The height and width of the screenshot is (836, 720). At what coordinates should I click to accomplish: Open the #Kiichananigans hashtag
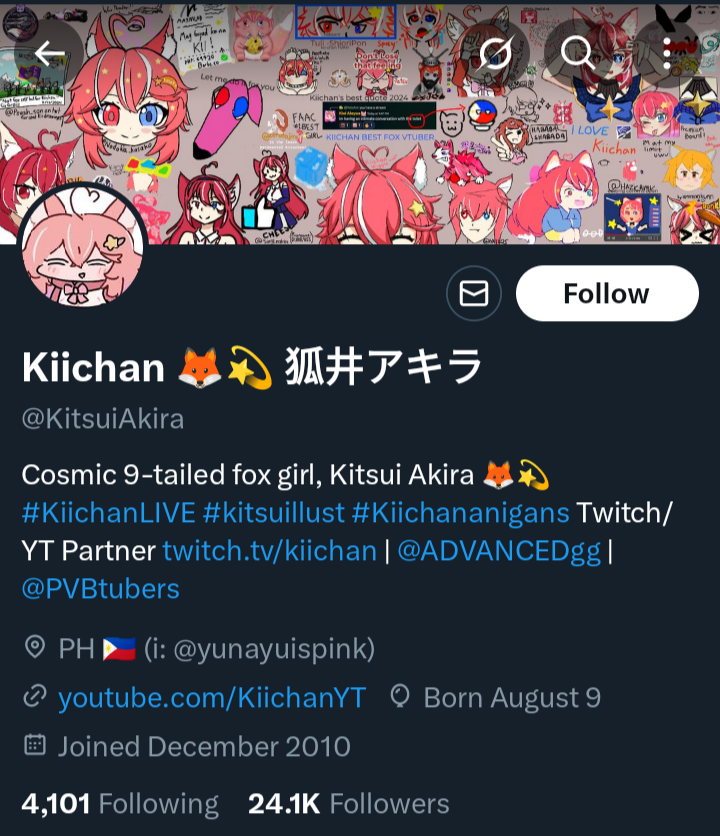[x=461, y=513]
